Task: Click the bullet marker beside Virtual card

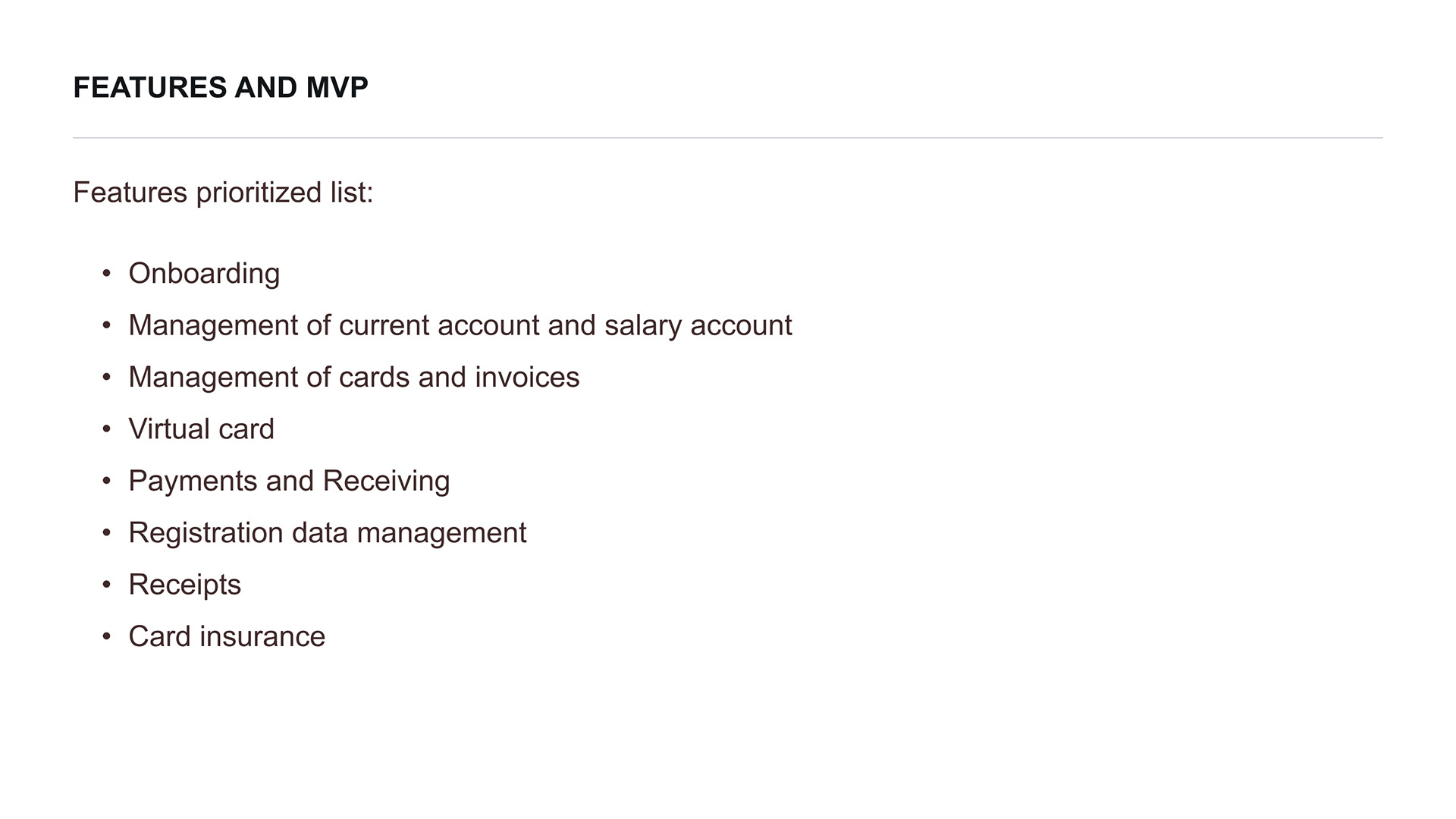Action: coord(107,429)
